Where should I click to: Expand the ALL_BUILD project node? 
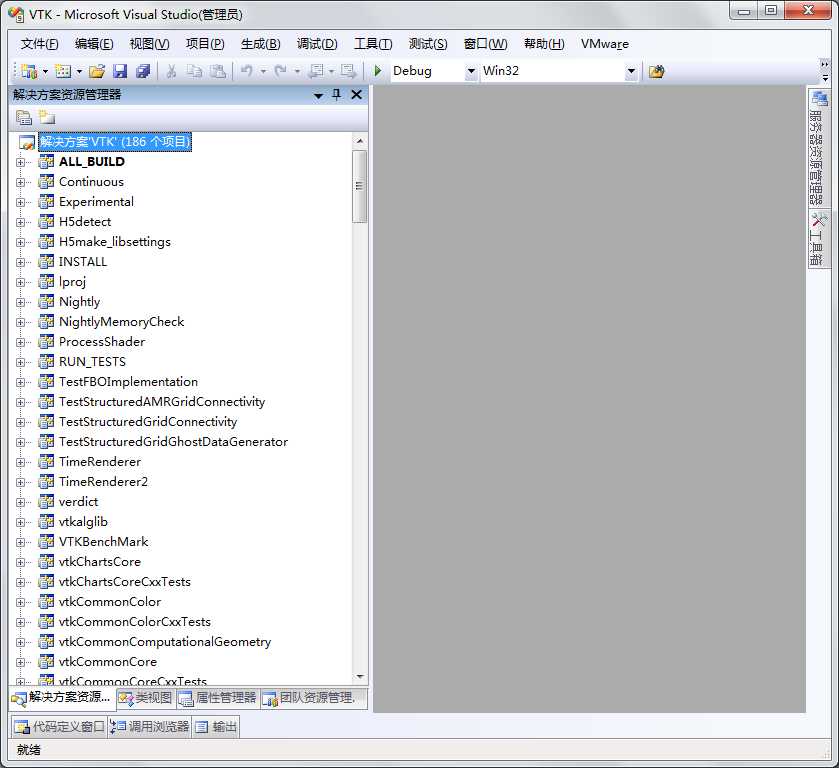pyautogui.click(x=20, y=162)
